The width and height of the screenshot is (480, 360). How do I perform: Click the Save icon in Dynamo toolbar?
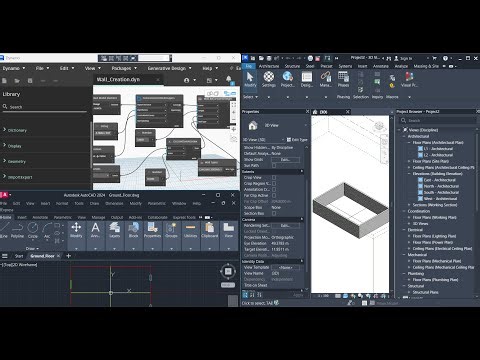coord(30,81)
